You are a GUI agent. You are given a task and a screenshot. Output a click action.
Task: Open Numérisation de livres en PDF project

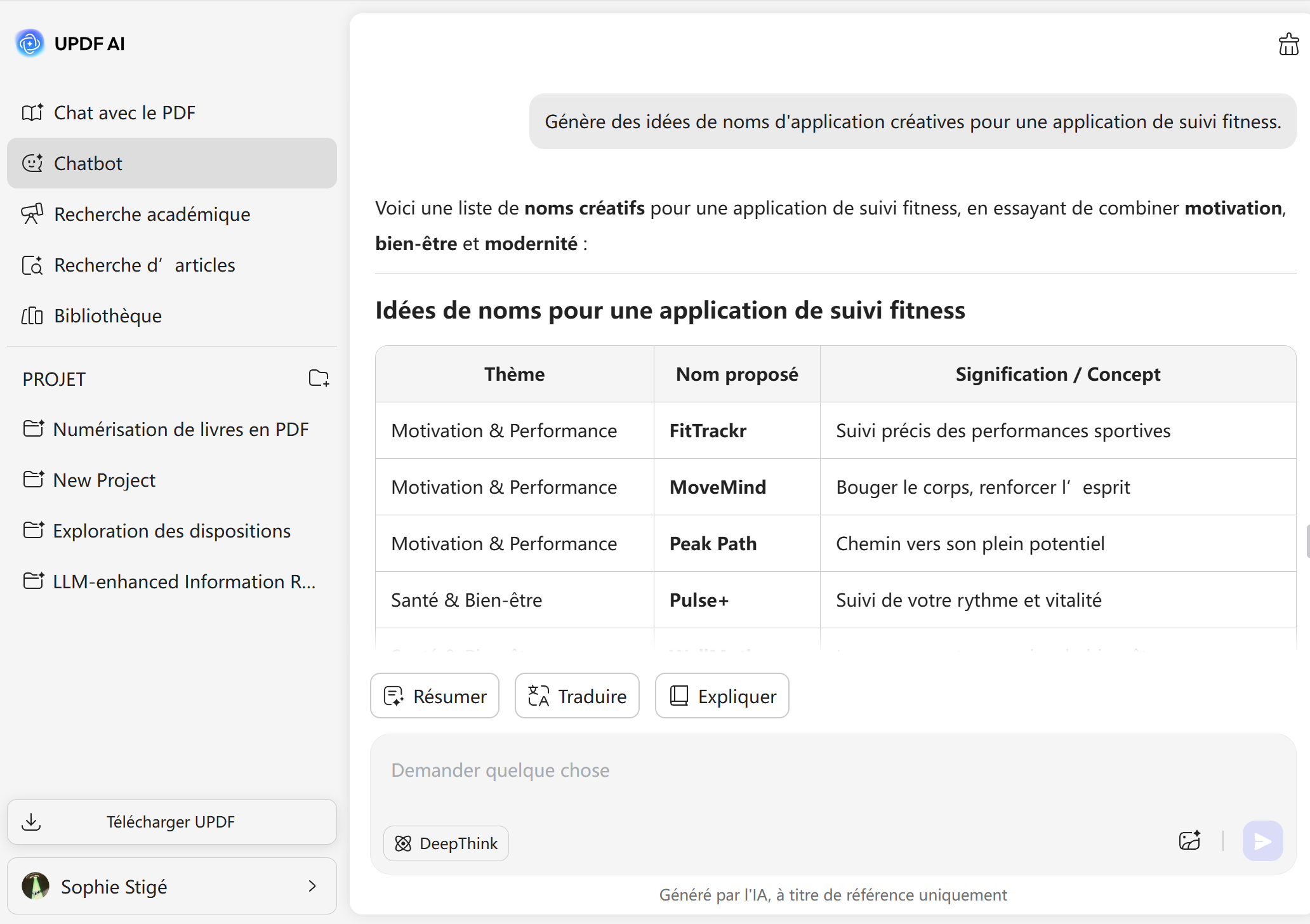[180, 429]
